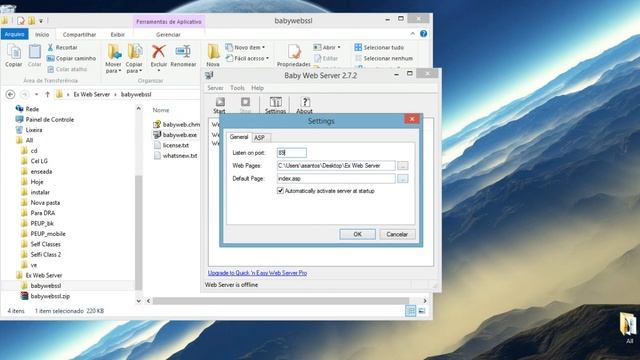The width and height of the screenshot is (640, 360).
Task: Select whatsnew.txt file
Action: (x=176, y=156)
